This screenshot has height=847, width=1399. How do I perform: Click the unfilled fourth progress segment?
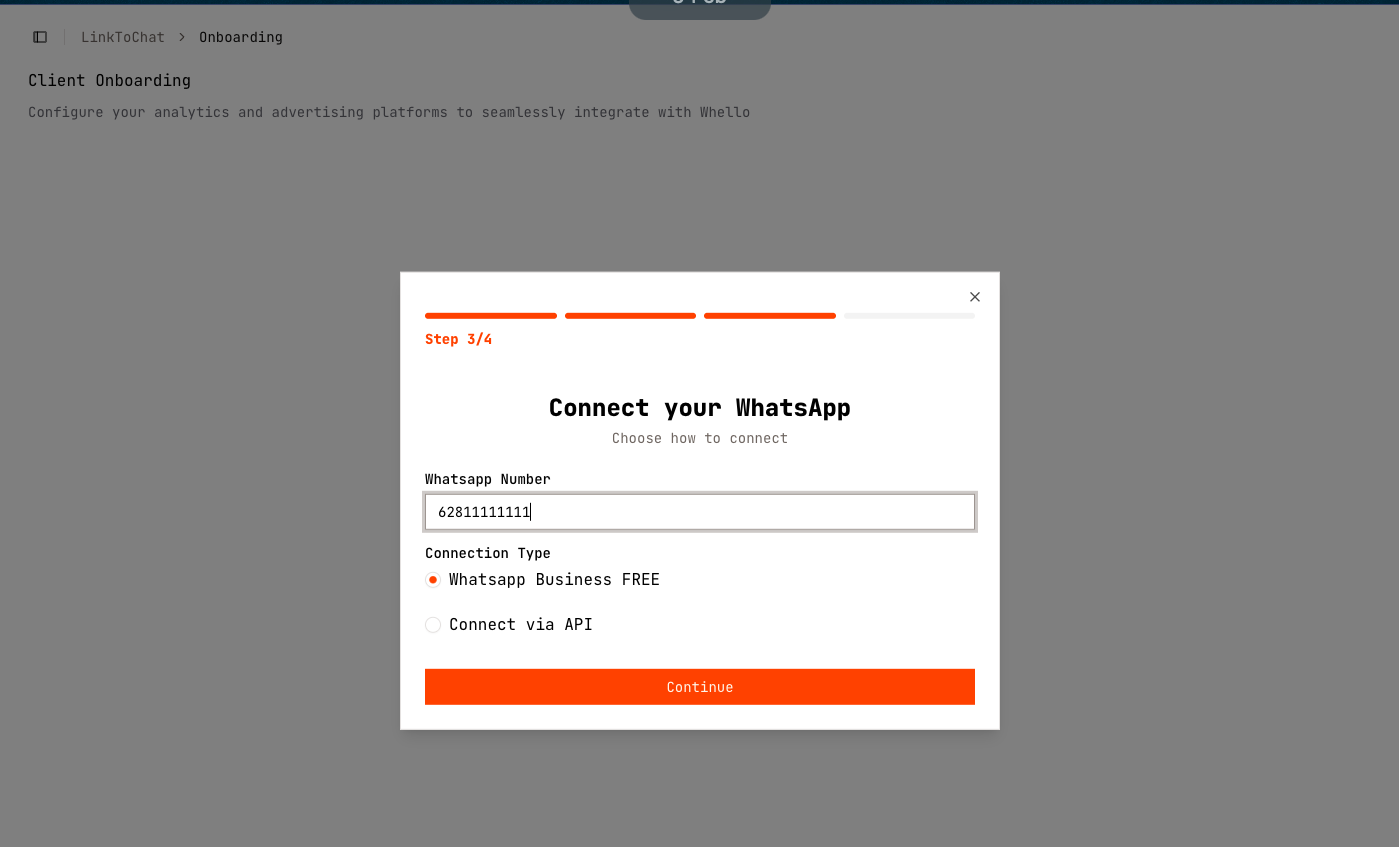[x=909, y=316]
